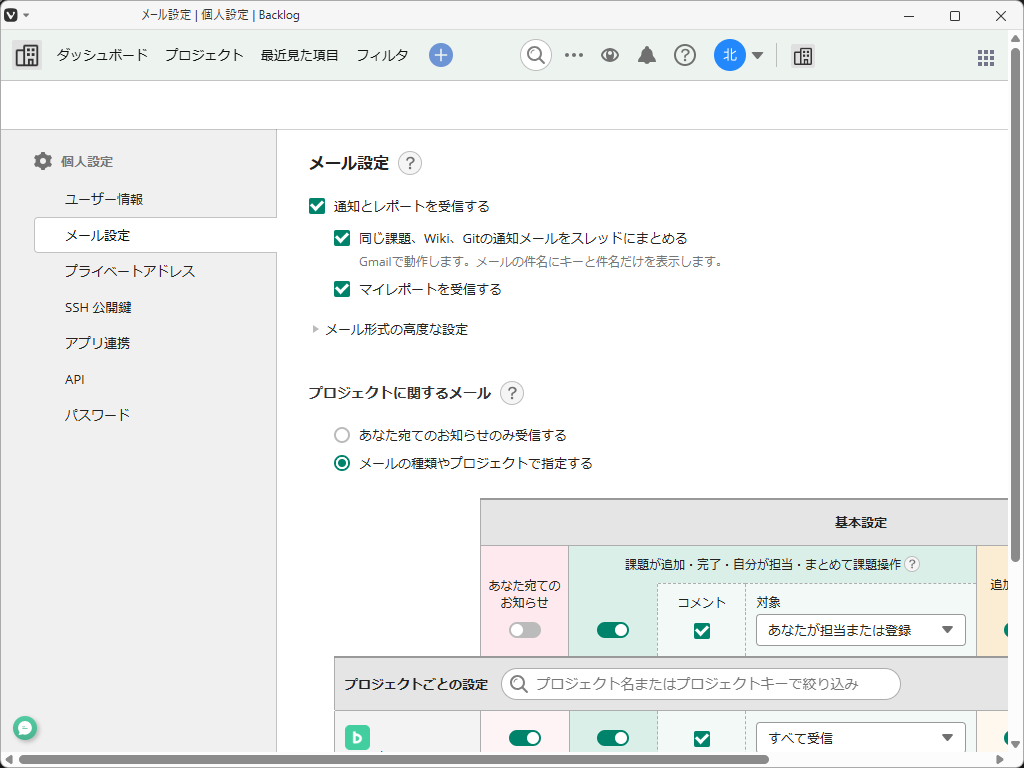Open SSH 公開鍵 settings

[x=98, y=307]
